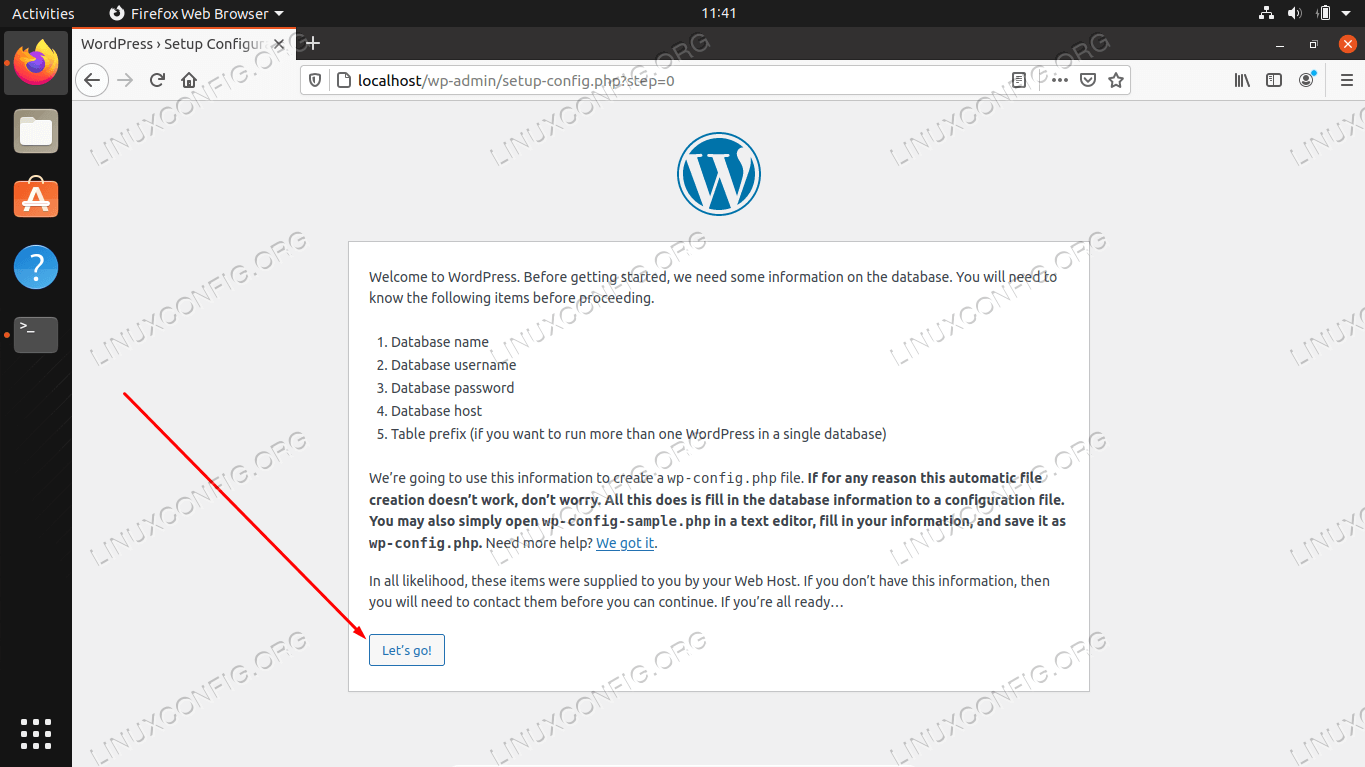Toggle reader view icon in address bar
Viewport: 1365px width, 767px height.
click(x=1019, y=80)
